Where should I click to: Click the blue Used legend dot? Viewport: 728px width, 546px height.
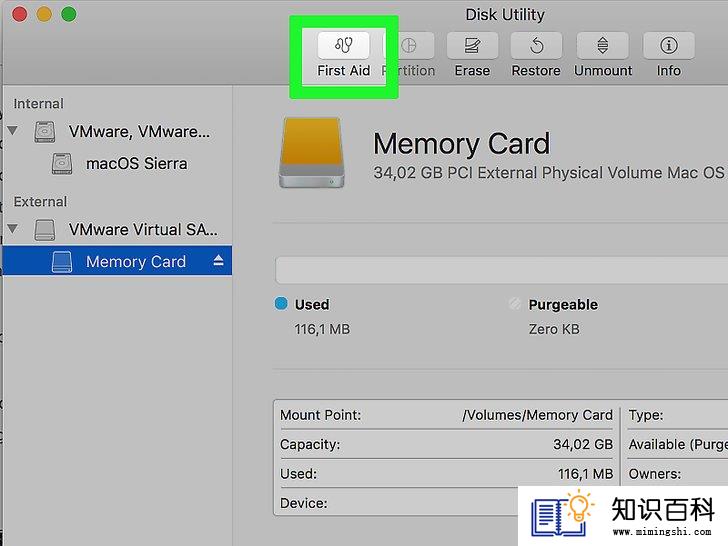pos(281,303)
